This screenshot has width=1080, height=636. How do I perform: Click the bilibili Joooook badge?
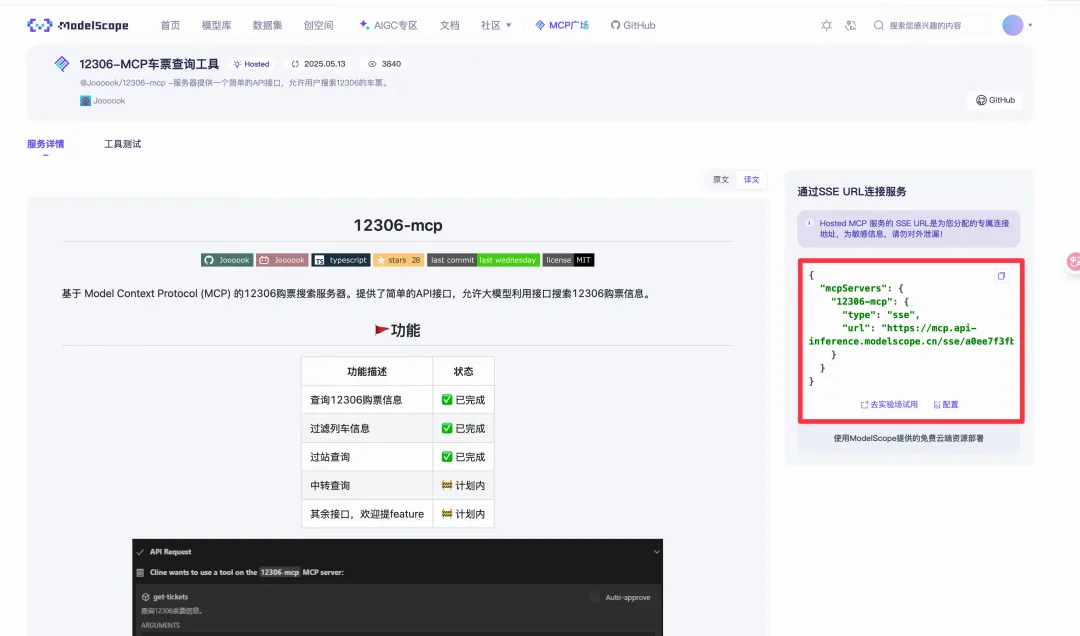coord(282,260)
